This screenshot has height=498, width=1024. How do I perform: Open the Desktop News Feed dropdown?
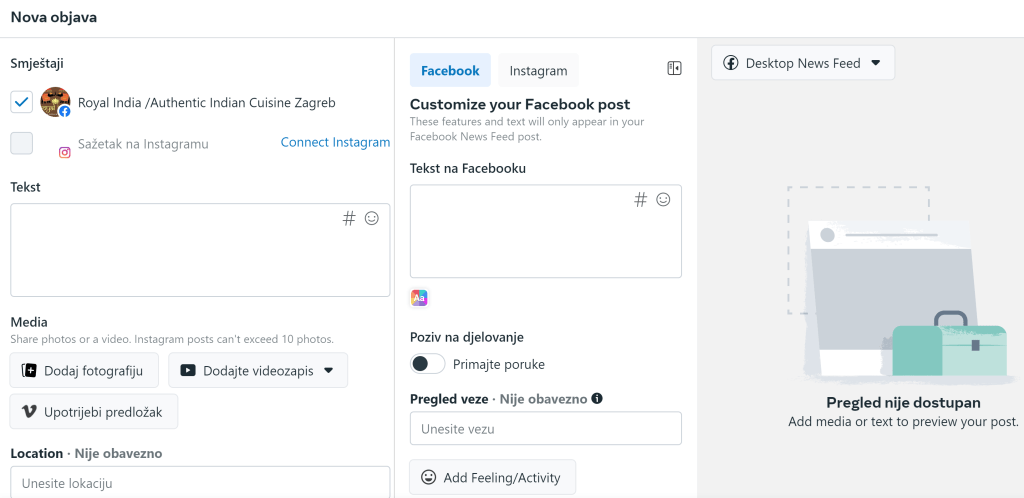click(x=803, y=63)
